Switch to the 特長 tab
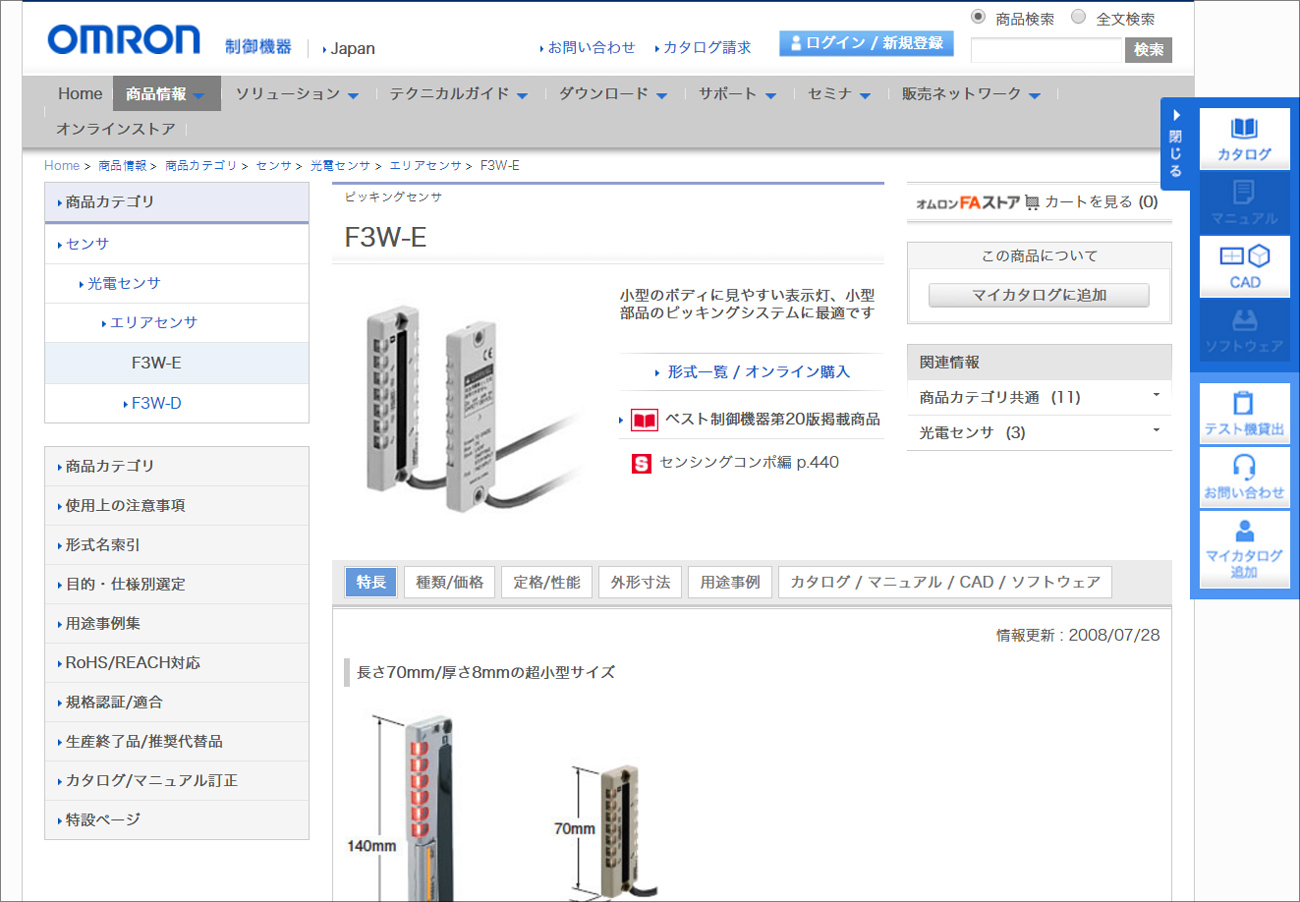This screenshot has width=1300, height=902. (x=371, y=582)
